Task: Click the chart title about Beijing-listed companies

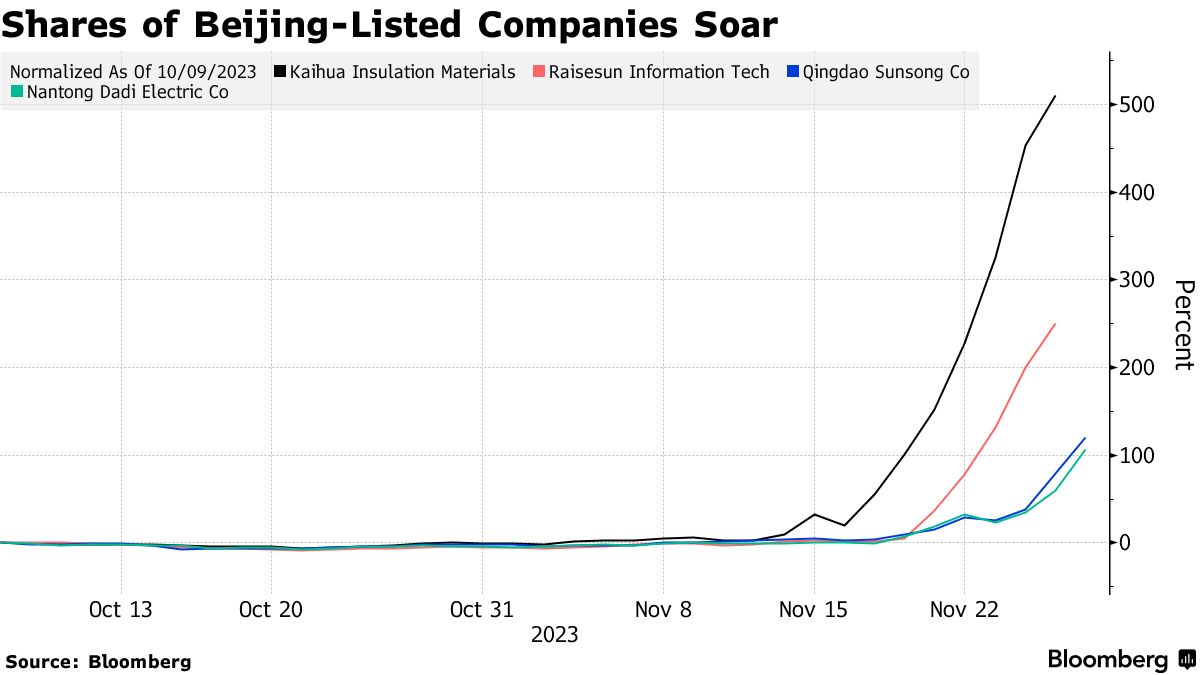Action: pyautogui.click(x=389, y=23)
